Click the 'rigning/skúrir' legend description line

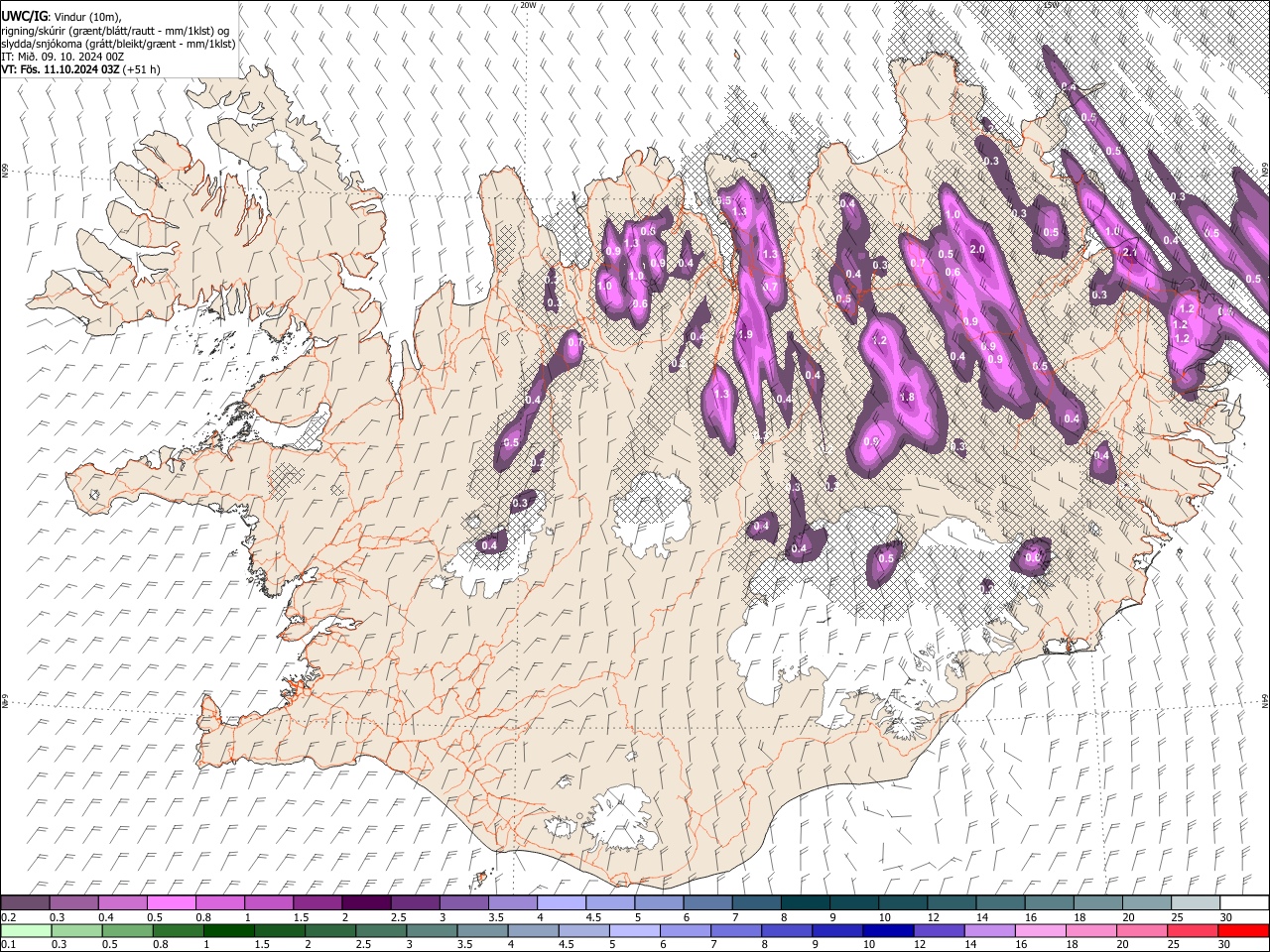(x=115, y=31)
